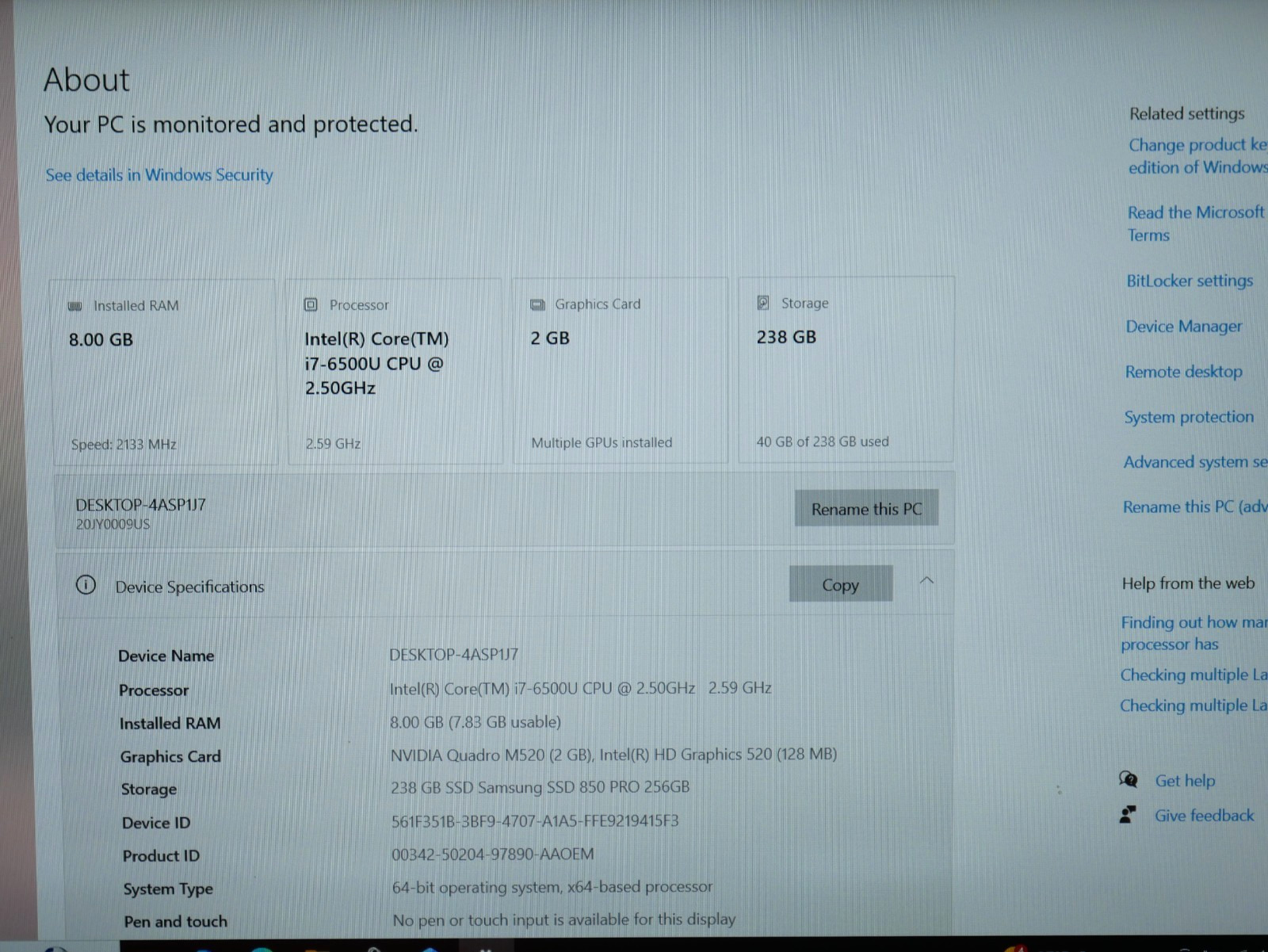Click the Get help link
This screenshot has height=952, width=1268.
1185,781
